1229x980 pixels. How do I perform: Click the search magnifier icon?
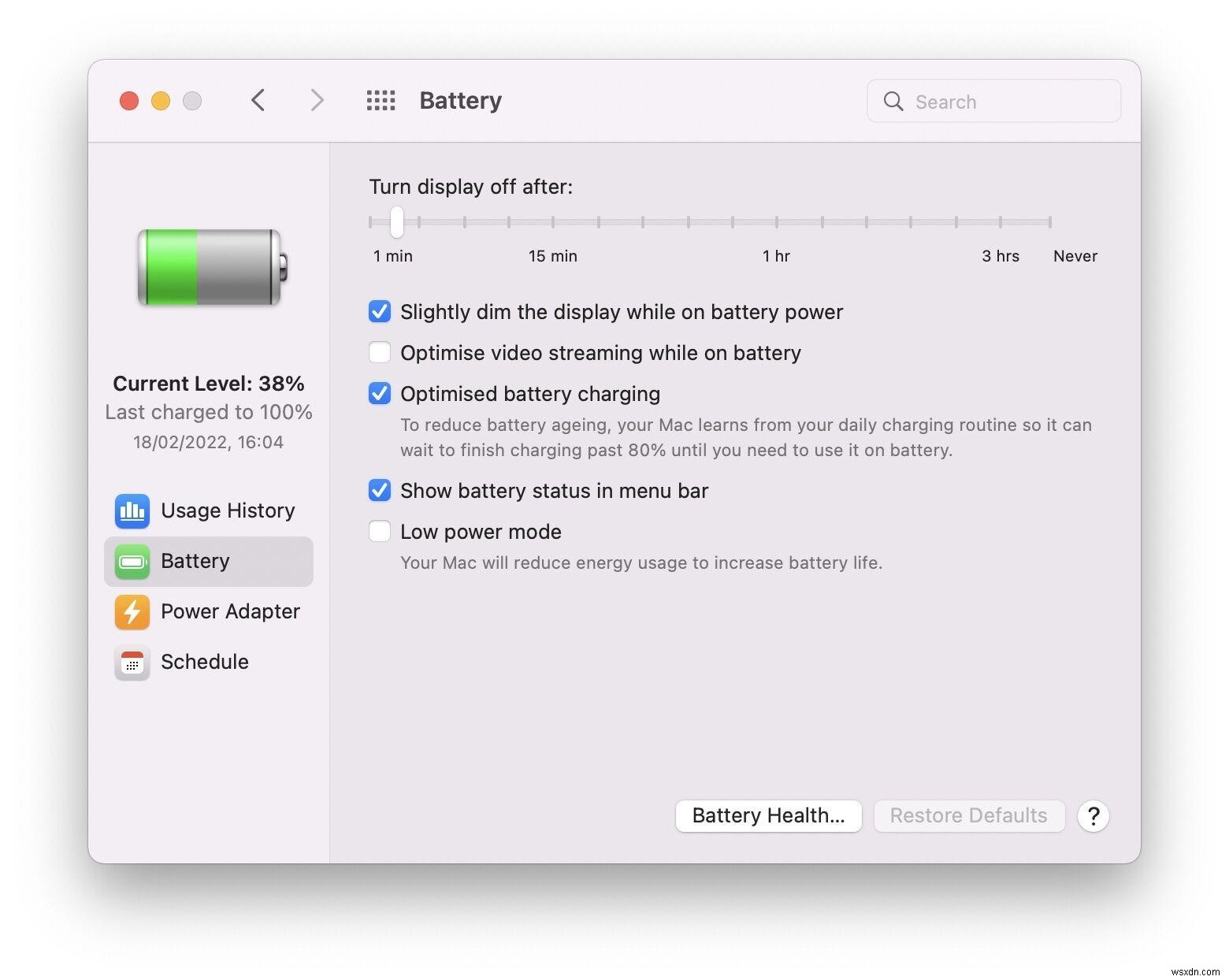pyautogui.click(x=893, y=102)
